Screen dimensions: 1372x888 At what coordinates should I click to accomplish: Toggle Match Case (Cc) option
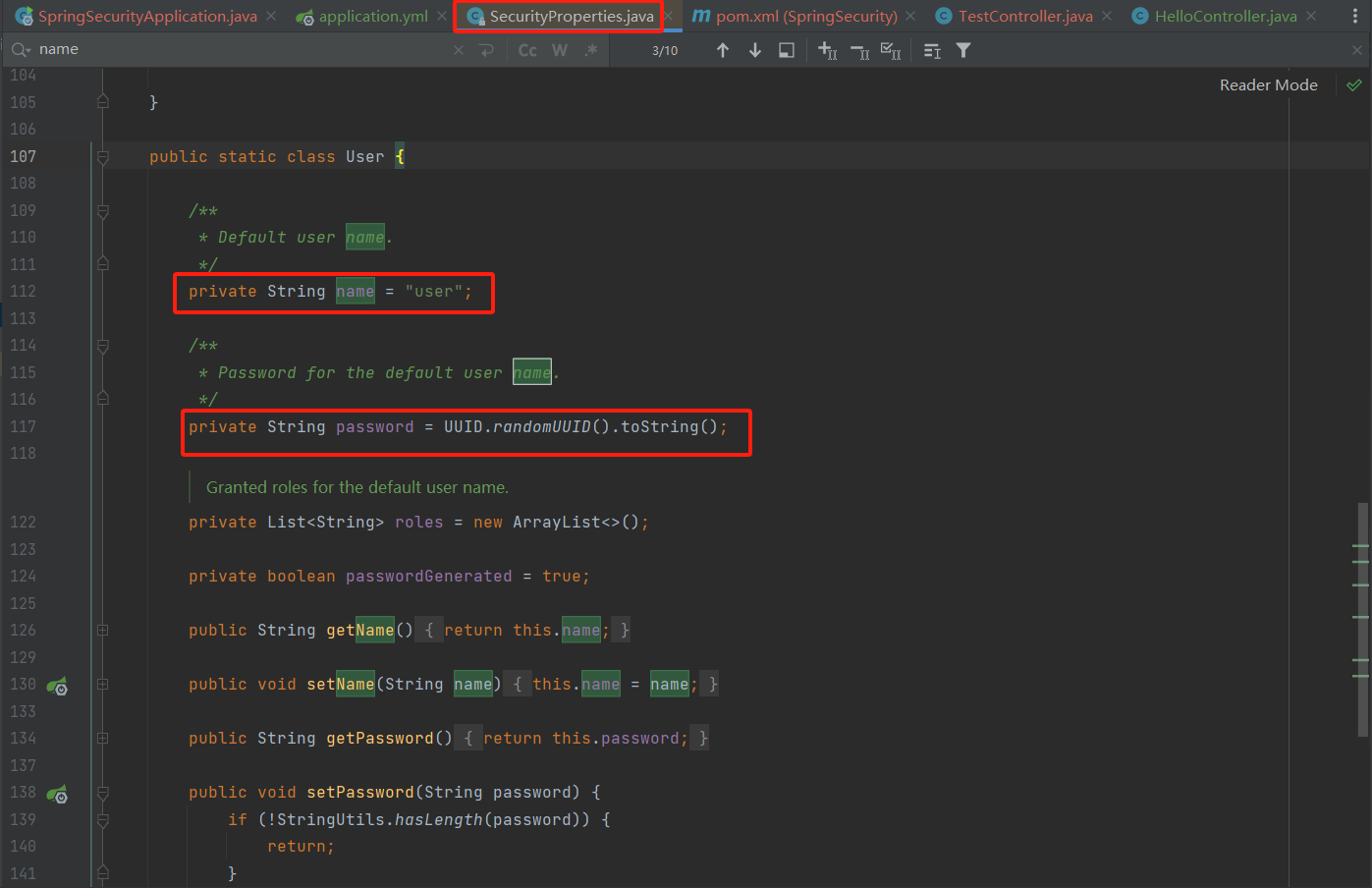(x=527, y=50)
